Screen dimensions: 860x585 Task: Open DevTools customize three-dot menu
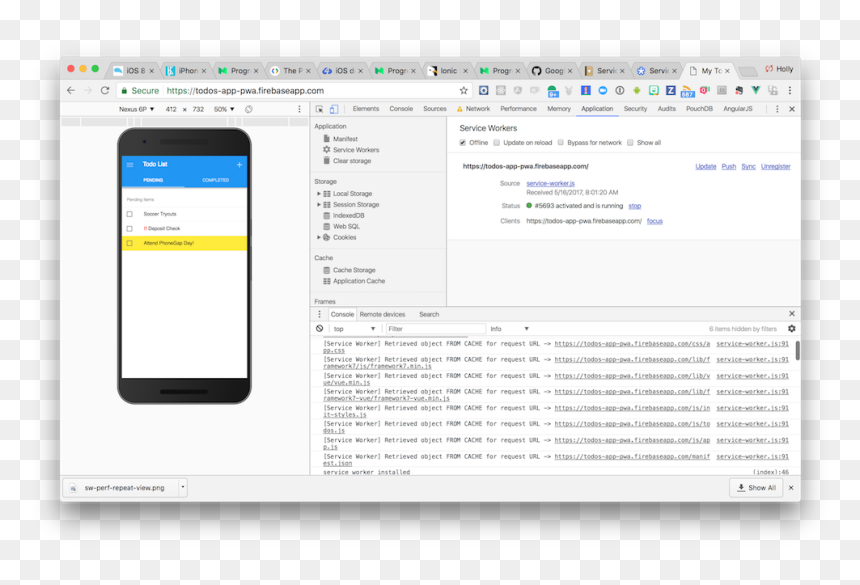click(777, 109)
